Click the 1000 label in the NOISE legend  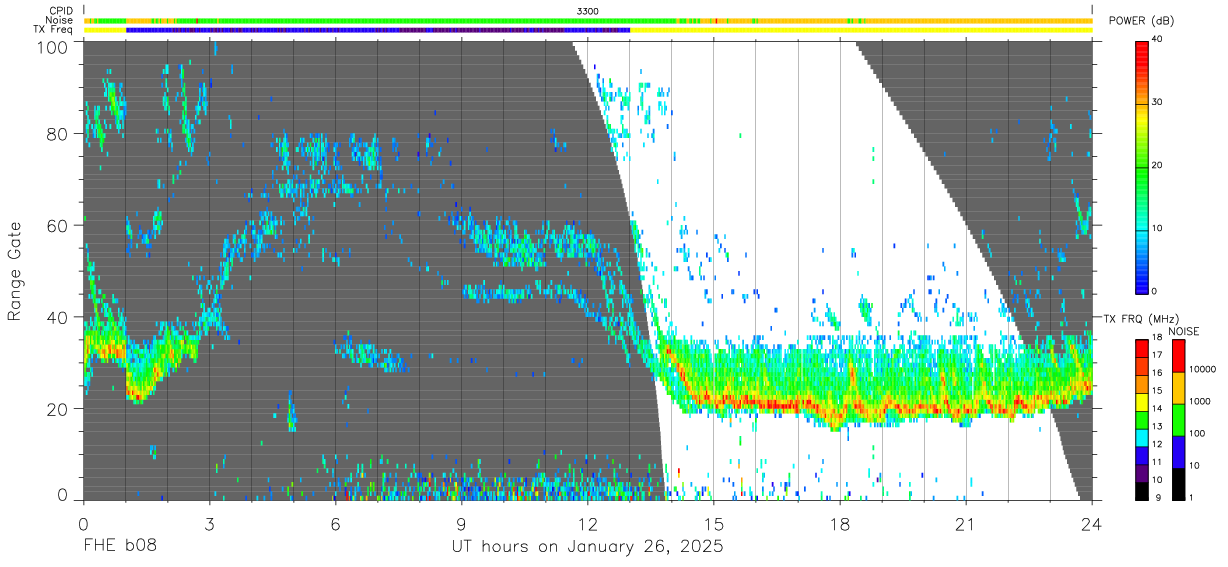pyautogui.click(x=1199, y=401)
